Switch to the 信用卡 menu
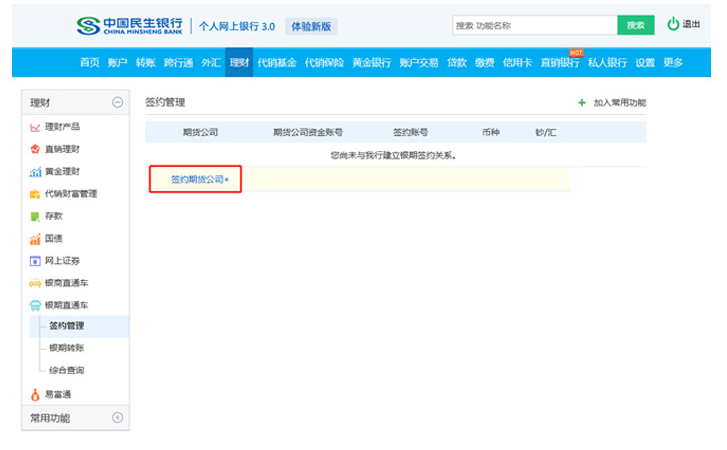Viewport: 727px width, 450px height. point(515,63)
